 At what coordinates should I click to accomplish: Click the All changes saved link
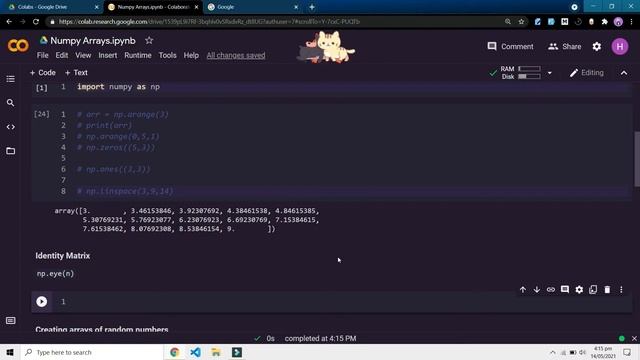(236, 56)
